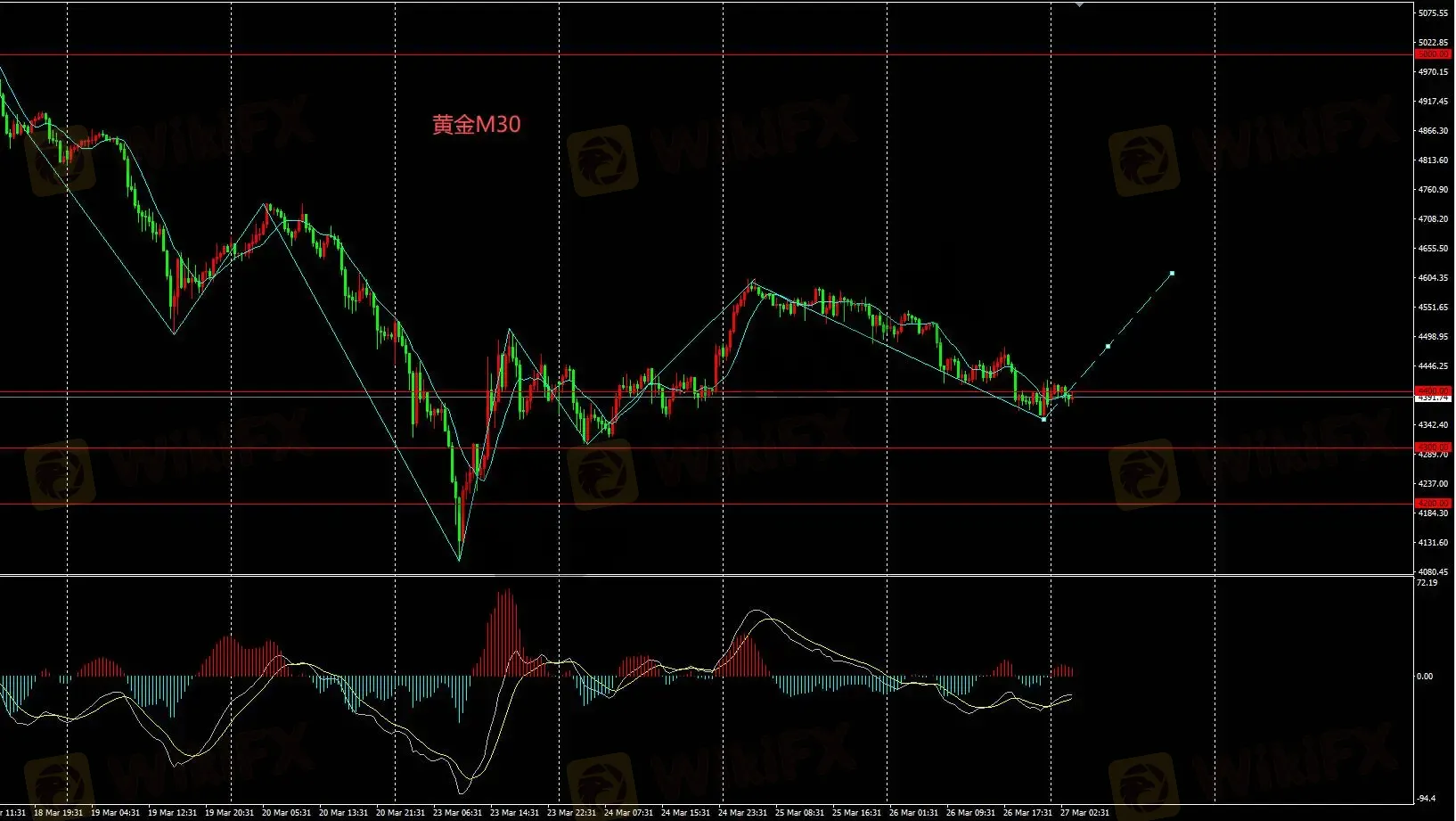Click the 4708.20 price axis label
The height and width of the screenshot is (821, 1456).
[1433, 219]
